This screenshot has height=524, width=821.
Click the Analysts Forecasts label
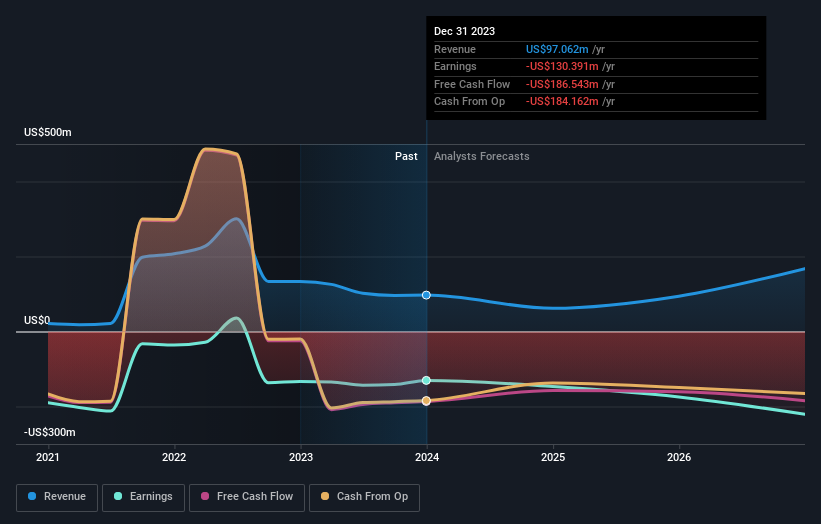[x=482, y=156]
